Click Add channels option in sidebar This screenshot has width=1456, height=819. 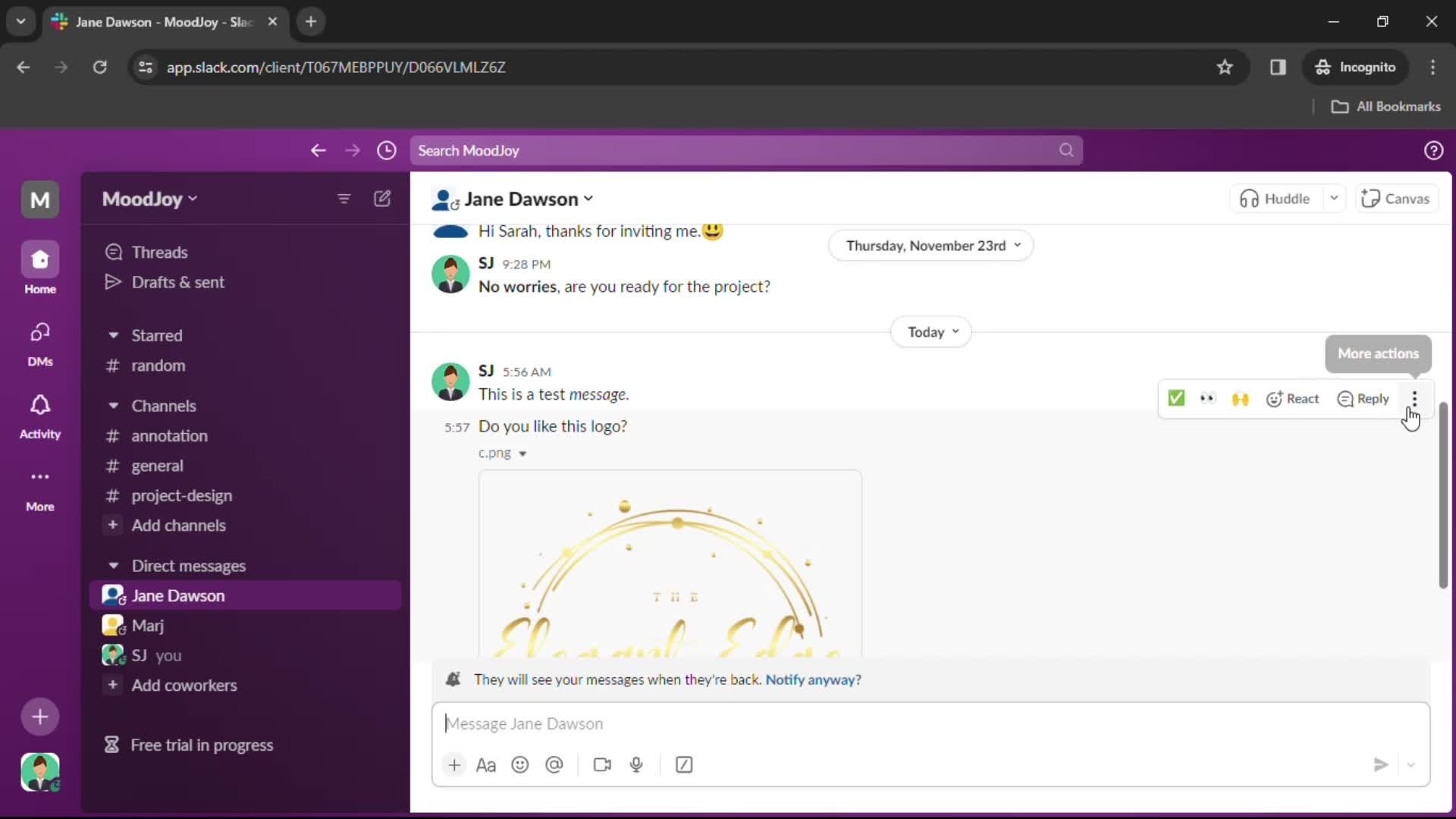tap(178, 524)
